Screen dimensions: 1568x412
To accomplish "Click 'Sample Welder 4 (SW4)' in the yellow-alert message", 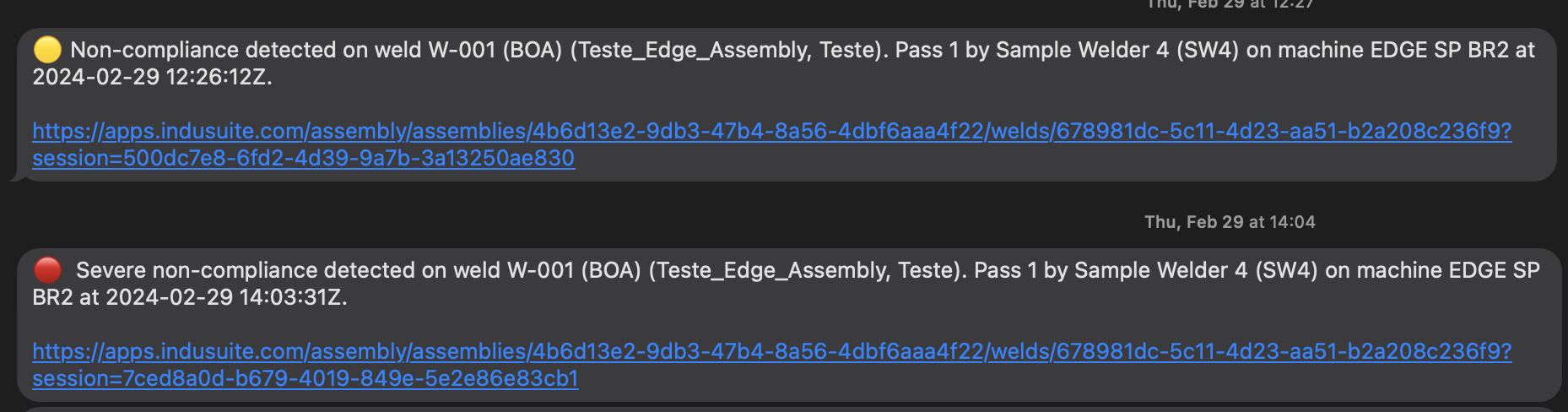I will coord(1117,51).
